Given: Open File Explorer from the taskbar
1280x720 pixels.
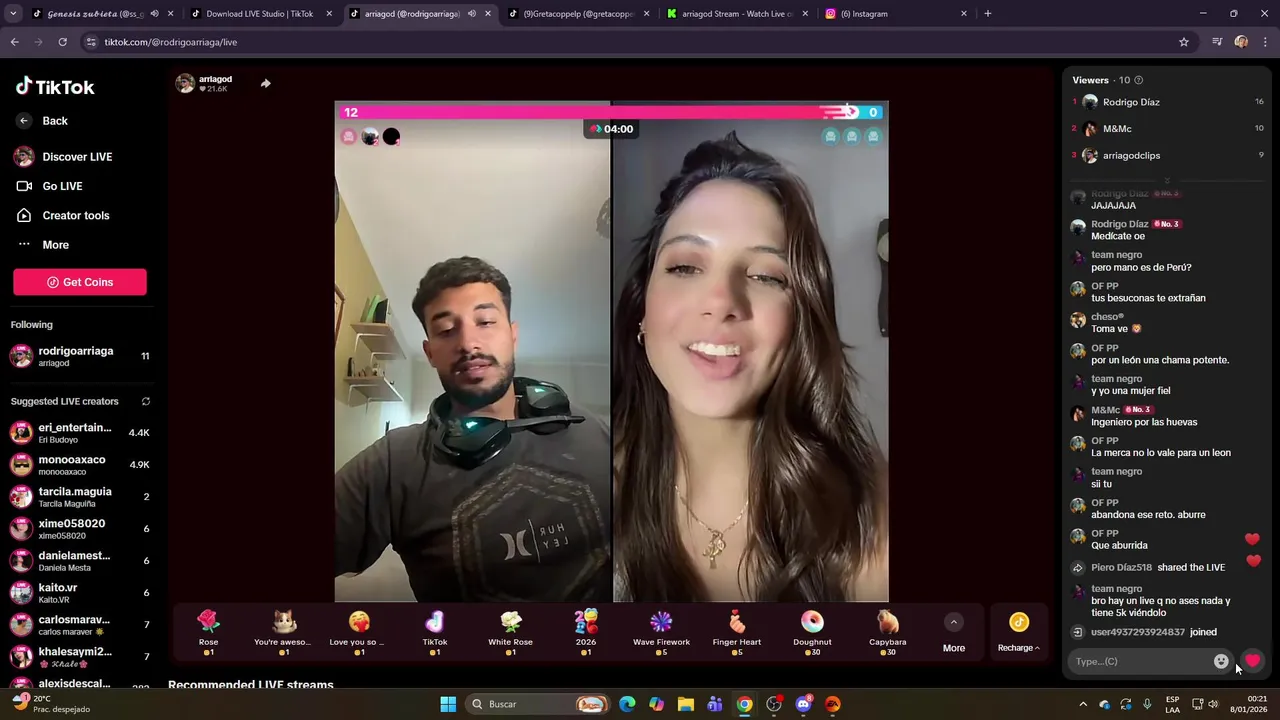Looking at the screenshot, I should [x=685, y=704].
